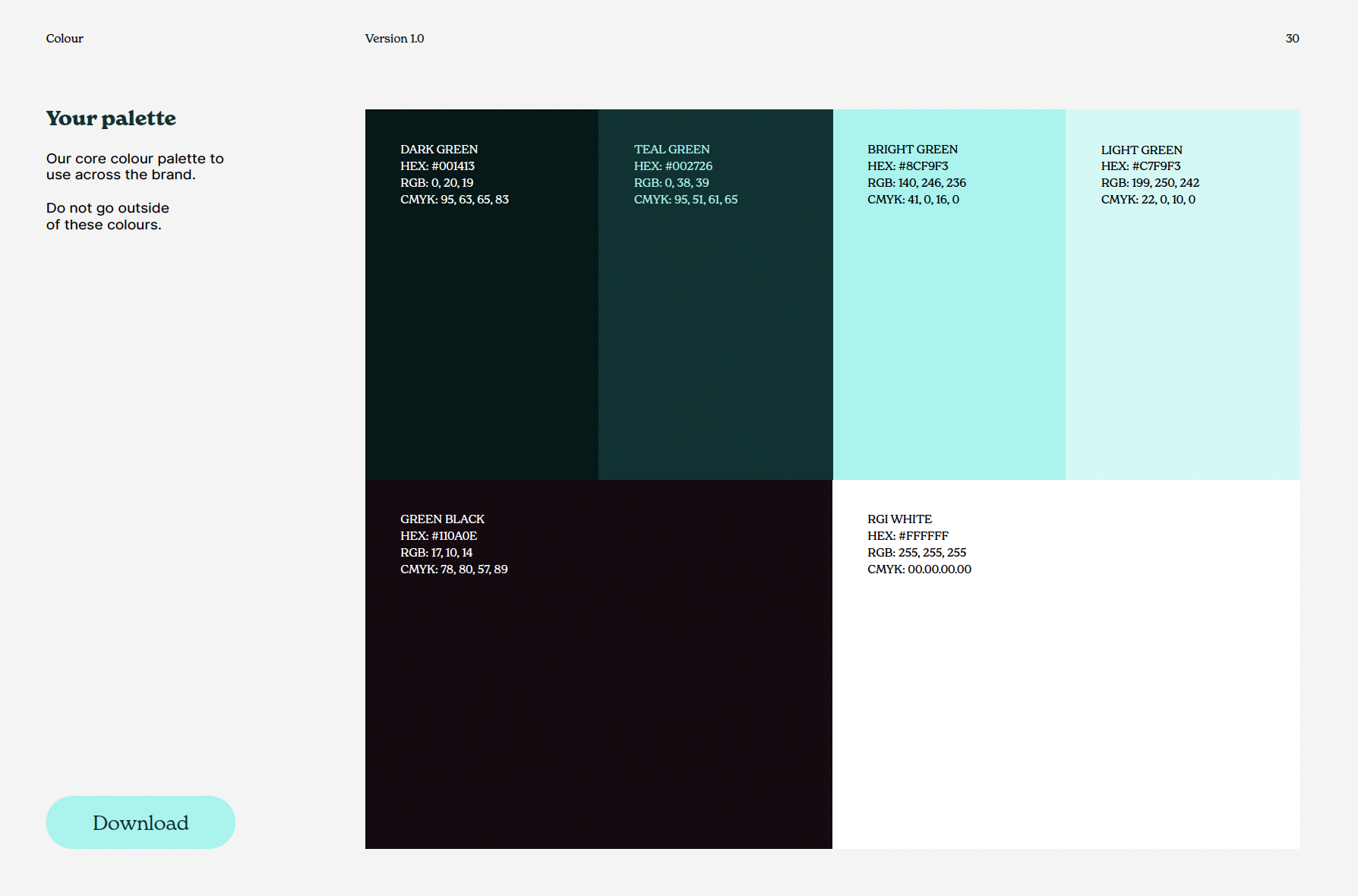Click the HEX #FFFFFF value text
This screenshot has width=1358, height=896.
[x=908, y=536]
